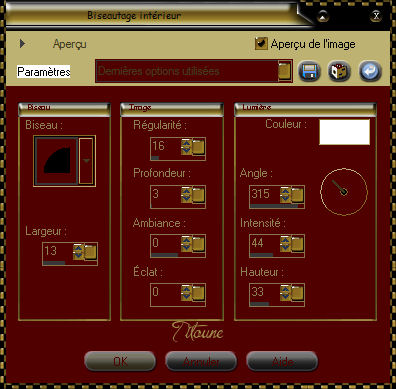Toggle the Aperçu de l'image checkbox

pos(261,43)
